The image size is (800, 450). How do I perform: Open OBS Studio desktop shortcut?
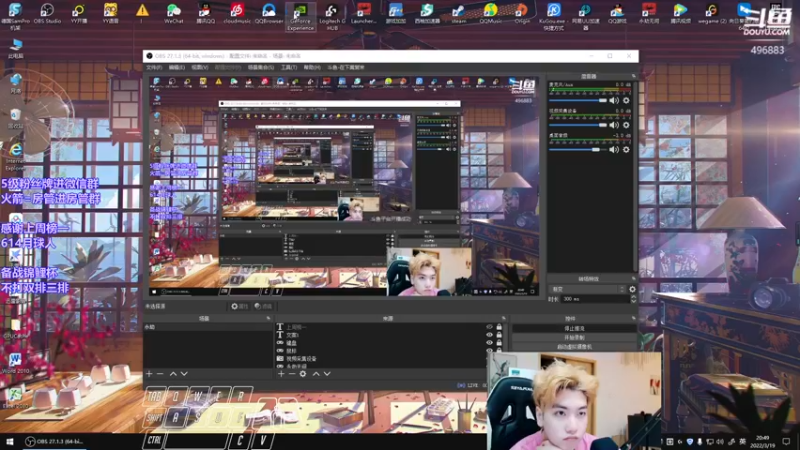47,13
